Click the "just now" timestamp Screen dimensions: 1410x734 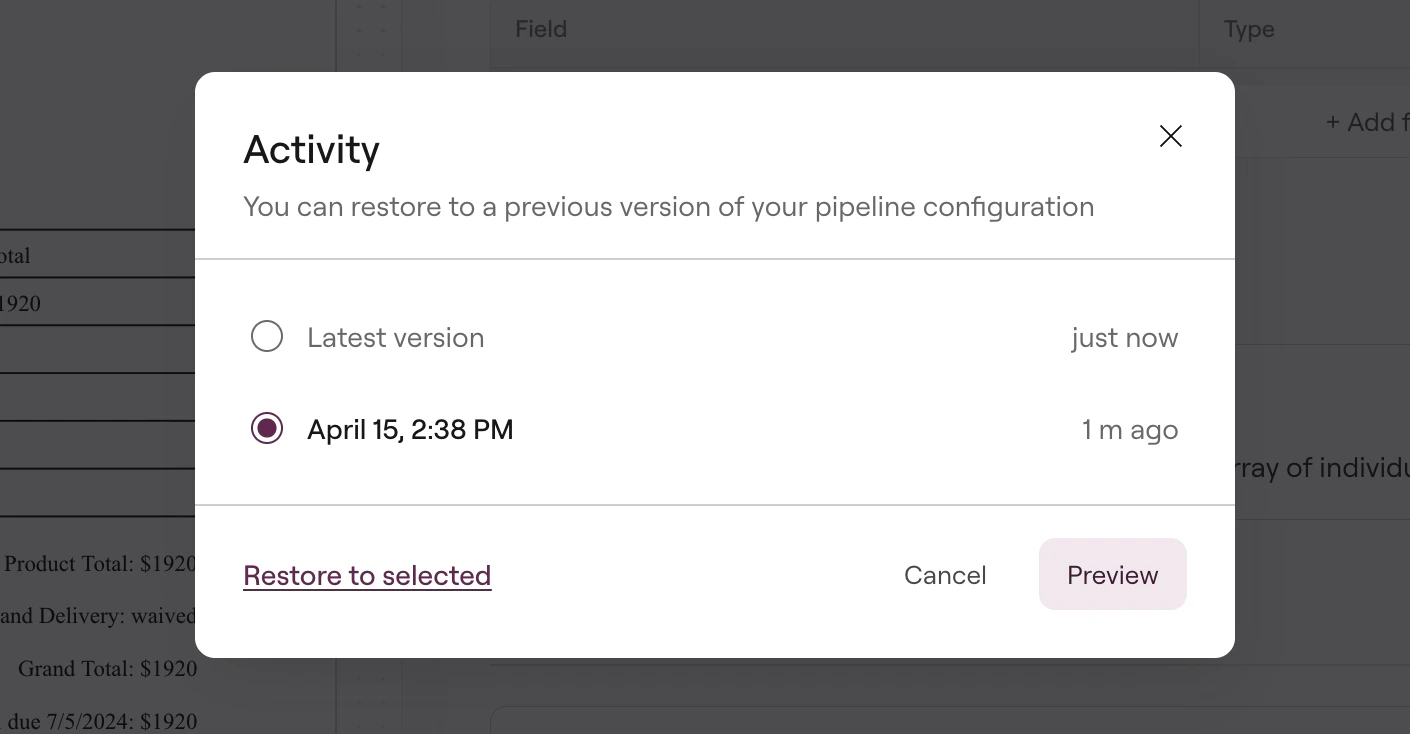(1124, 337)
